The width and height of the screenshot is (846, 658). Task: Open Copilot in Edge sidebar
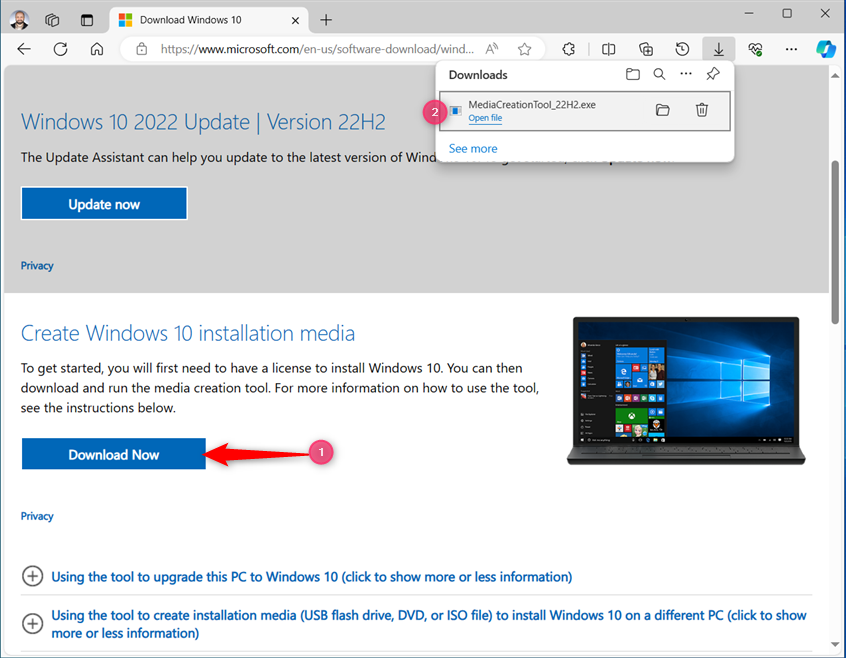coord(826,49)
